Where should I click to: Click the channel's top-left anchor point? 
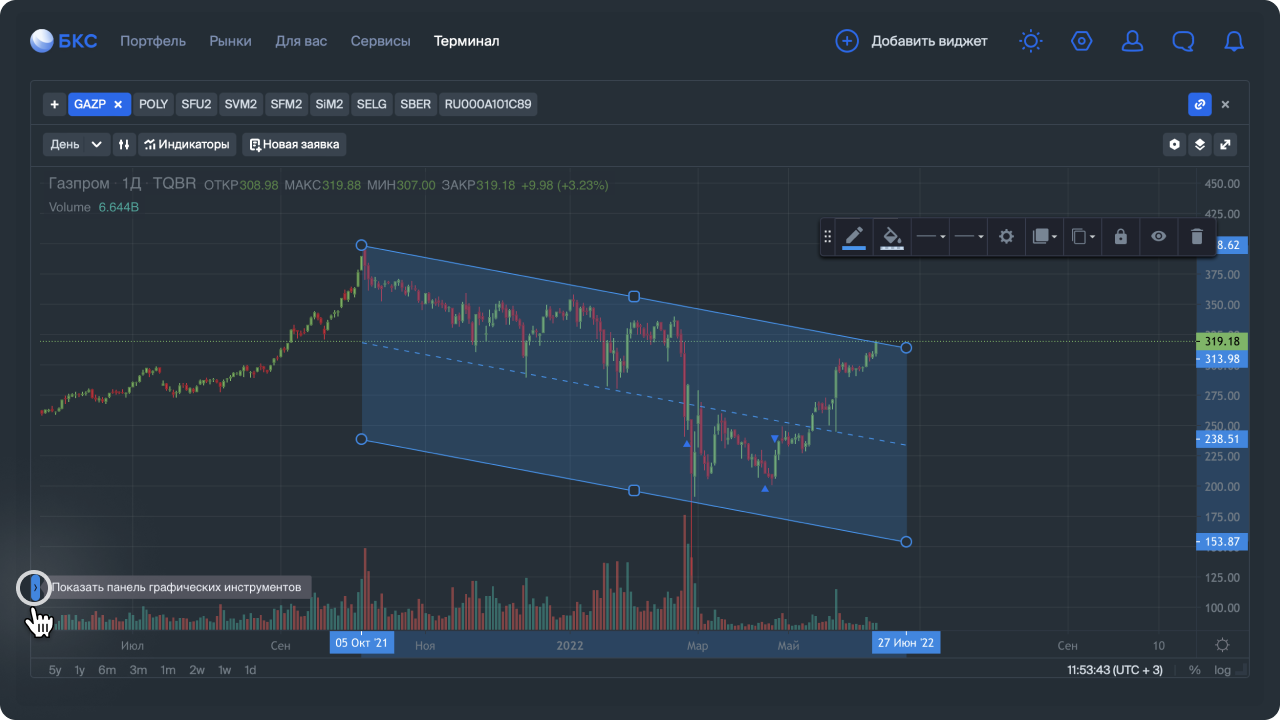[362, 245]
